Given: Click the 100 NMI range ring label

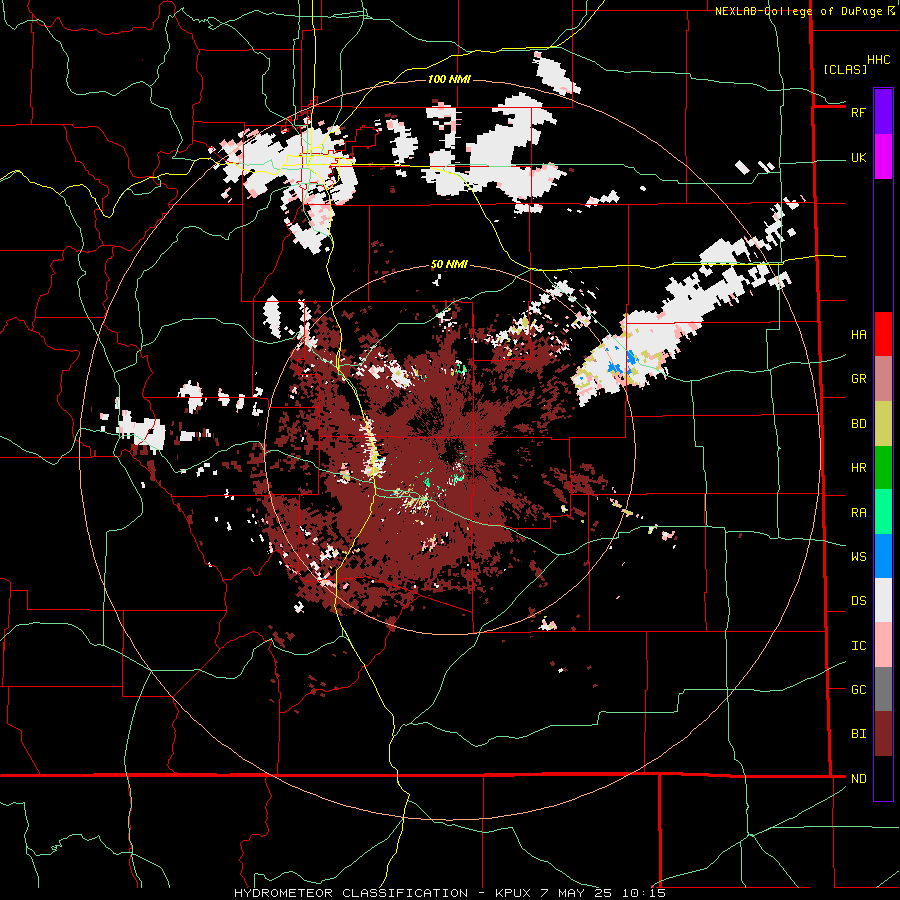Looking at the screenshot, I should (x=449, y=79).
